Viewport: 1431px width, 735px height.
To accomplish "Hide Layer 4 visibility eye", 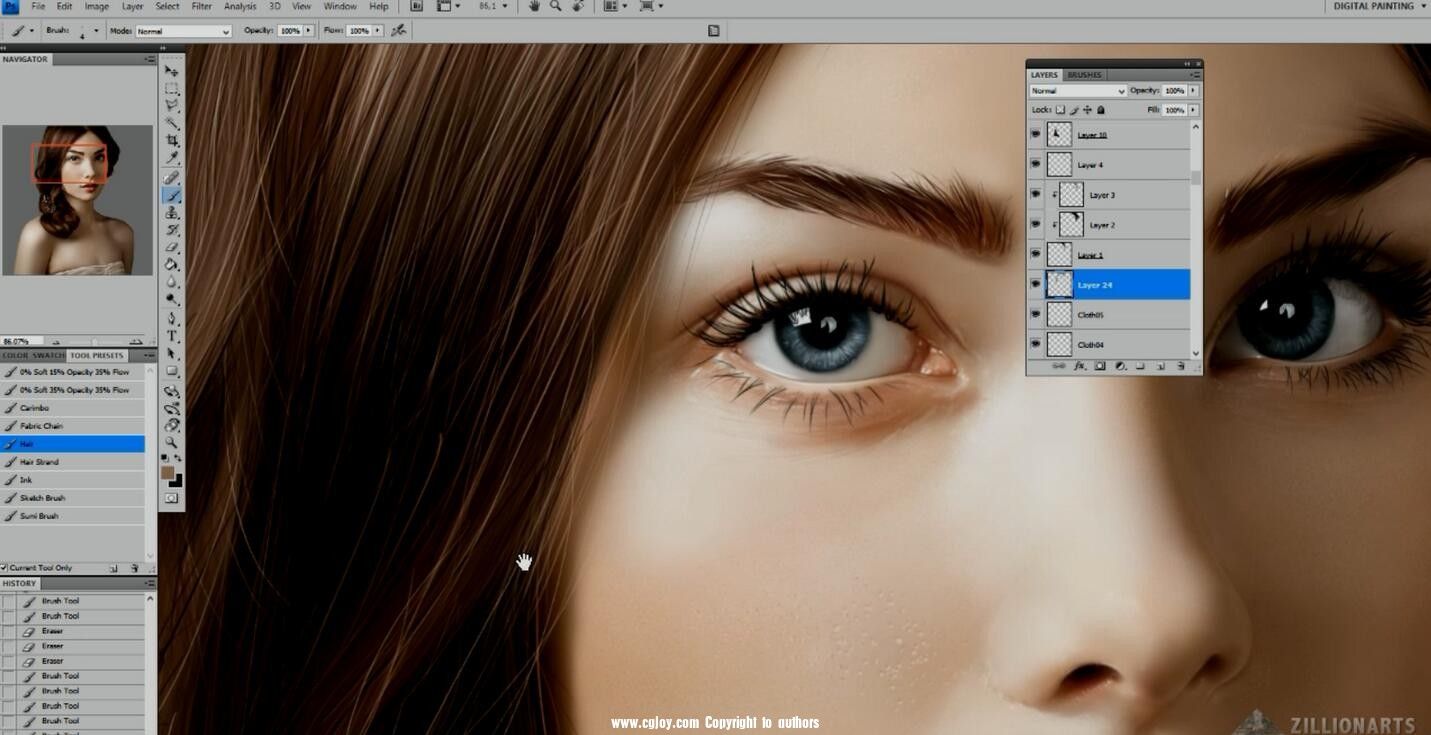I will [x=1035, y=164].
